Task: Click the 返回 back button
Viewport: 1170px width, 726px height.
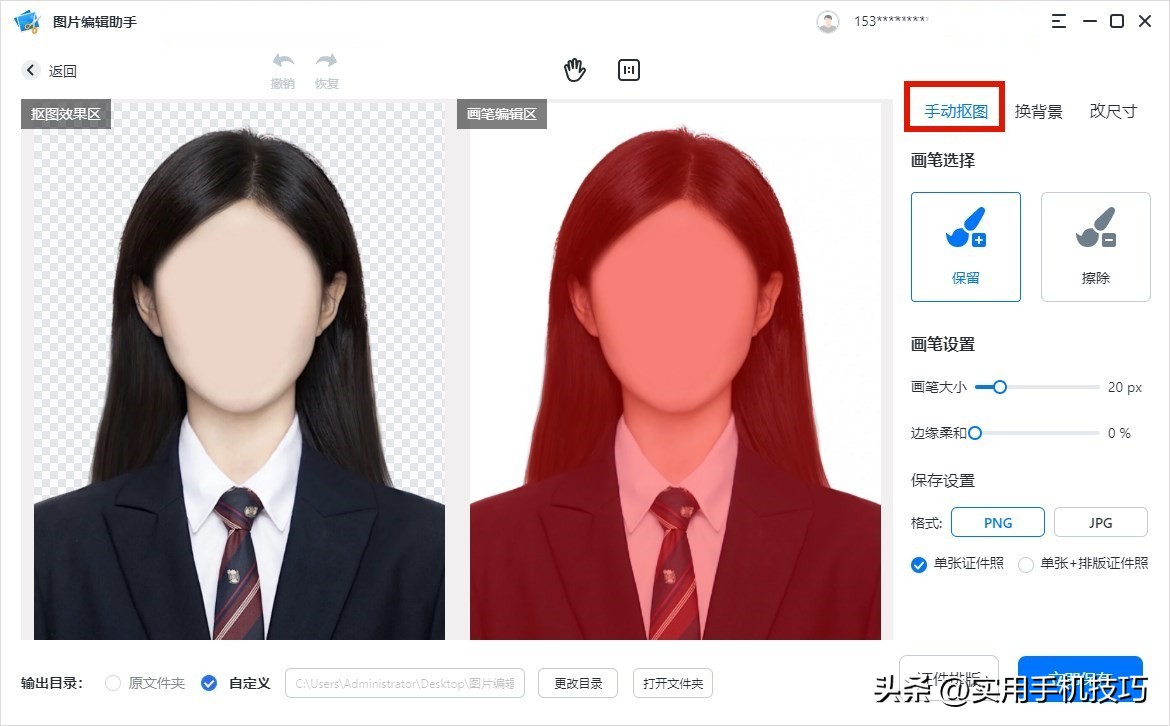Action: click(49, 70)
